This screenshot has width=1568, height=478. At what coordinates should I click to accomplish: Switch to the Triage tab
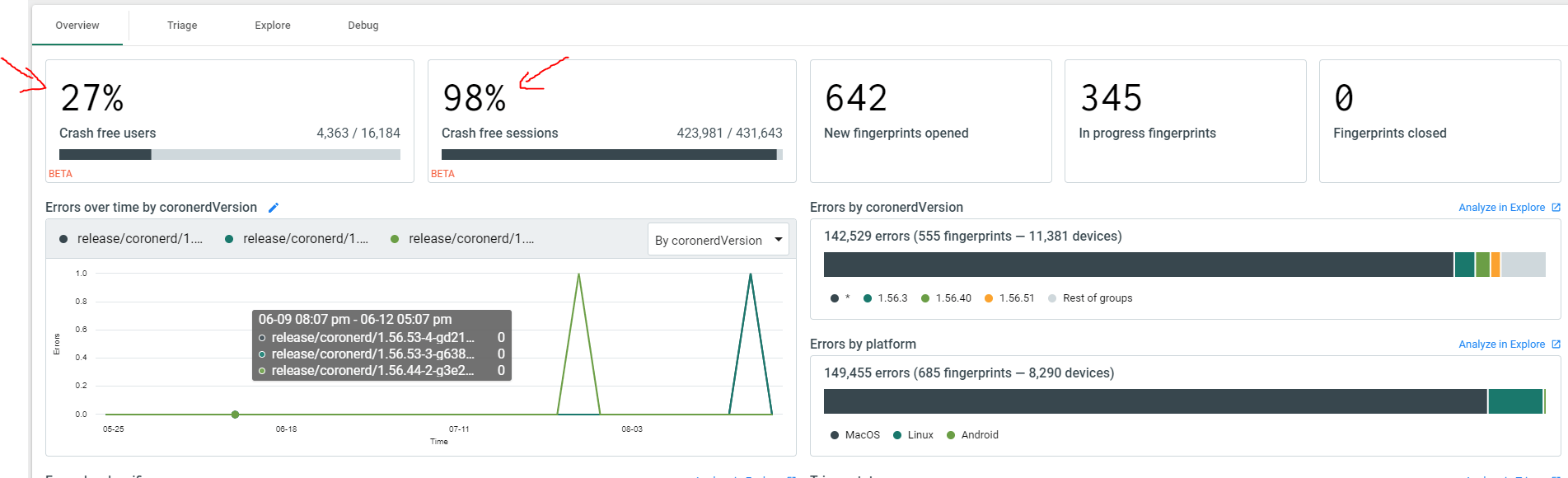(x=182, y=26)
